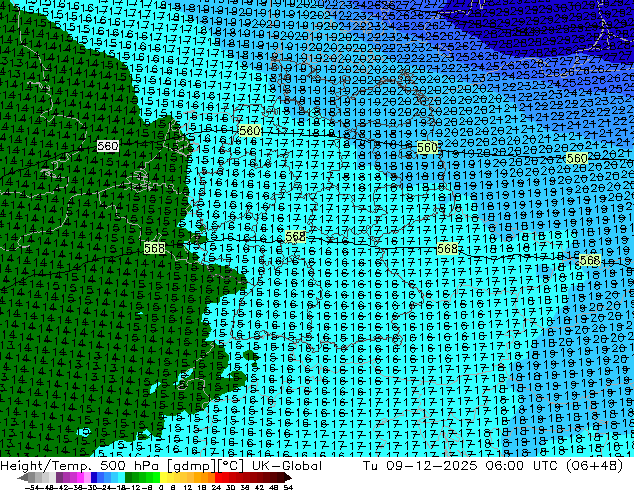Screen dimensions: 634x490
Task: Click the 'Height/Temp. 500 hPa' title text
Action: [80, 465]
